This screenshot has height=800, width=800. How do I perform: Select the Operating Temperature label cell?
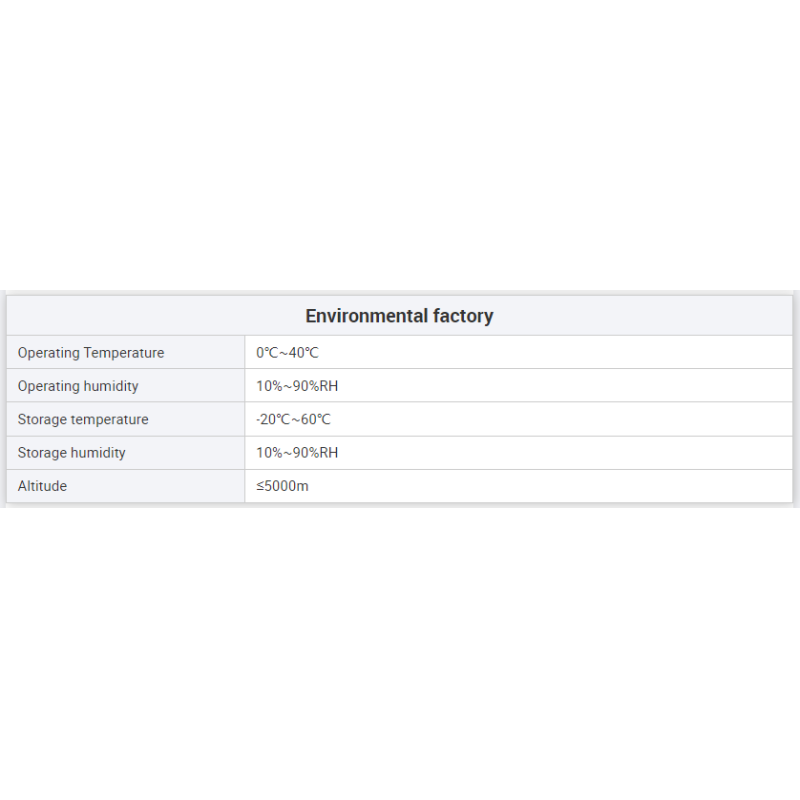(x=126, y=353)
